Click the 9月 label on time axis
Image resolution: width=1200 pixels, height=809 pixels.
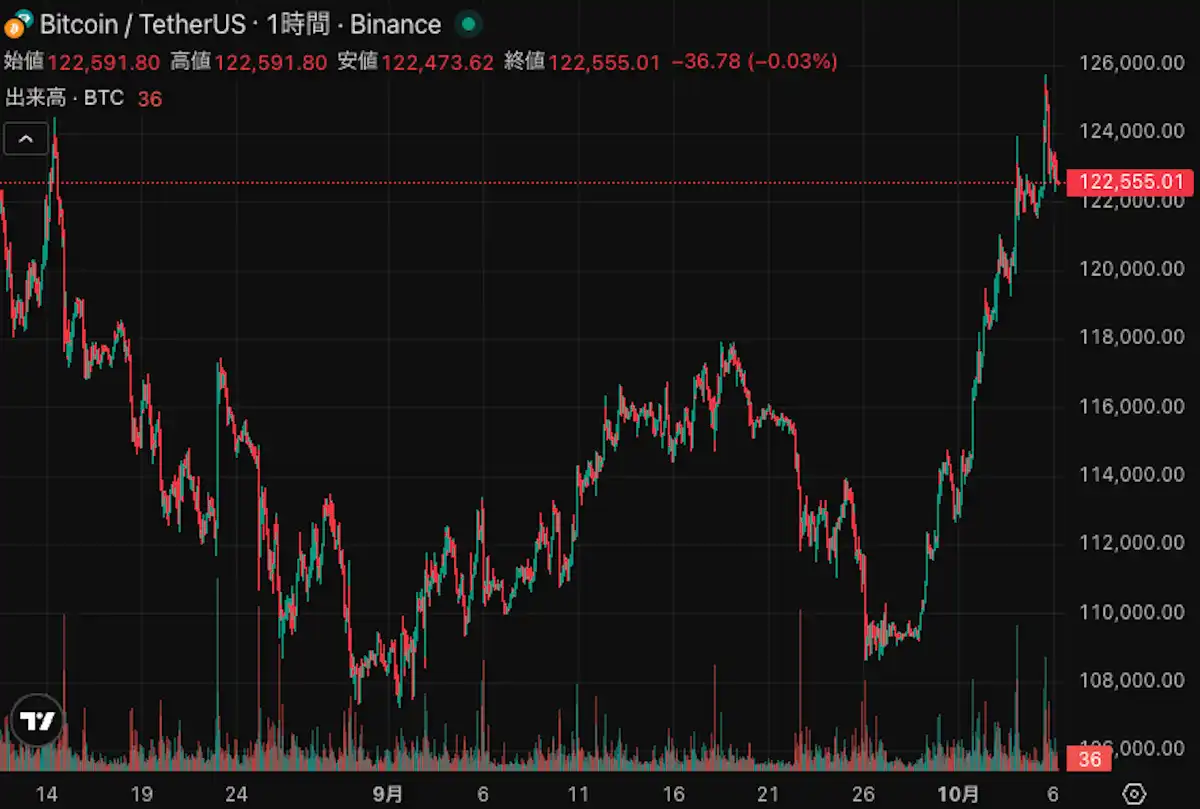point(388,794)
